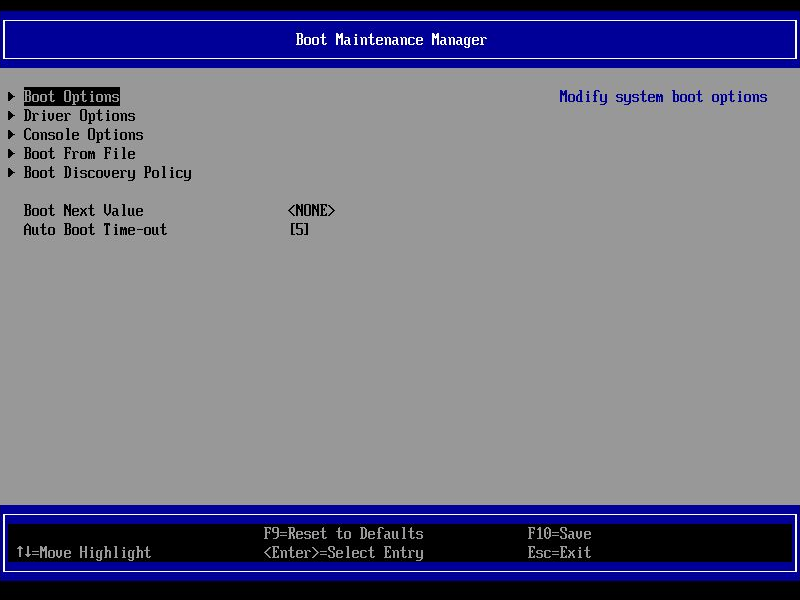Expand the Driver Options entry arrow
The width and height of the screenshot is (800, 600).
[x=11, y=115]
